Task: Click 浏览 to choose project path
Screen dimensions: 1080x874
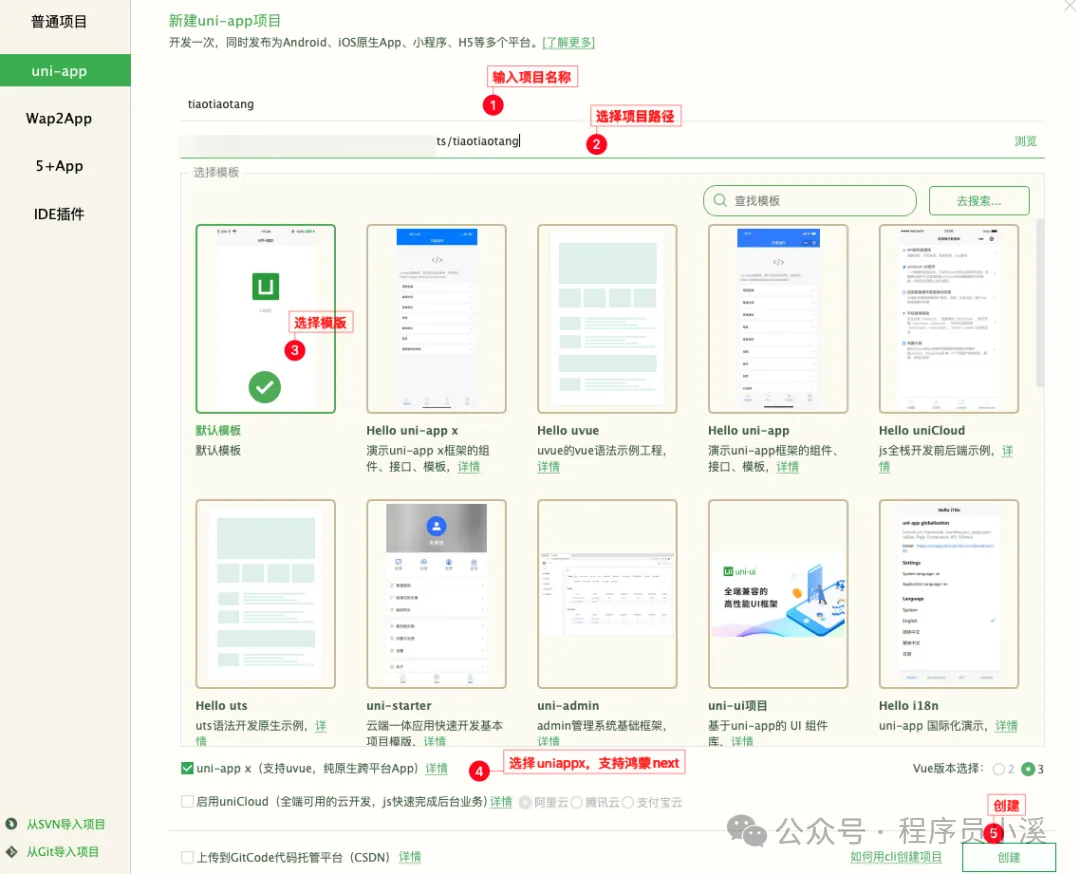Action: (x=1025, y=141)
